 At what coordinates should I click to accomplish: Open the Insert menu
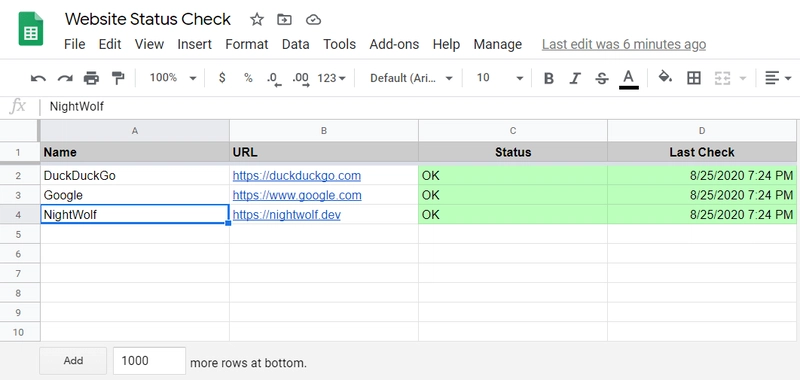[194, 44]
